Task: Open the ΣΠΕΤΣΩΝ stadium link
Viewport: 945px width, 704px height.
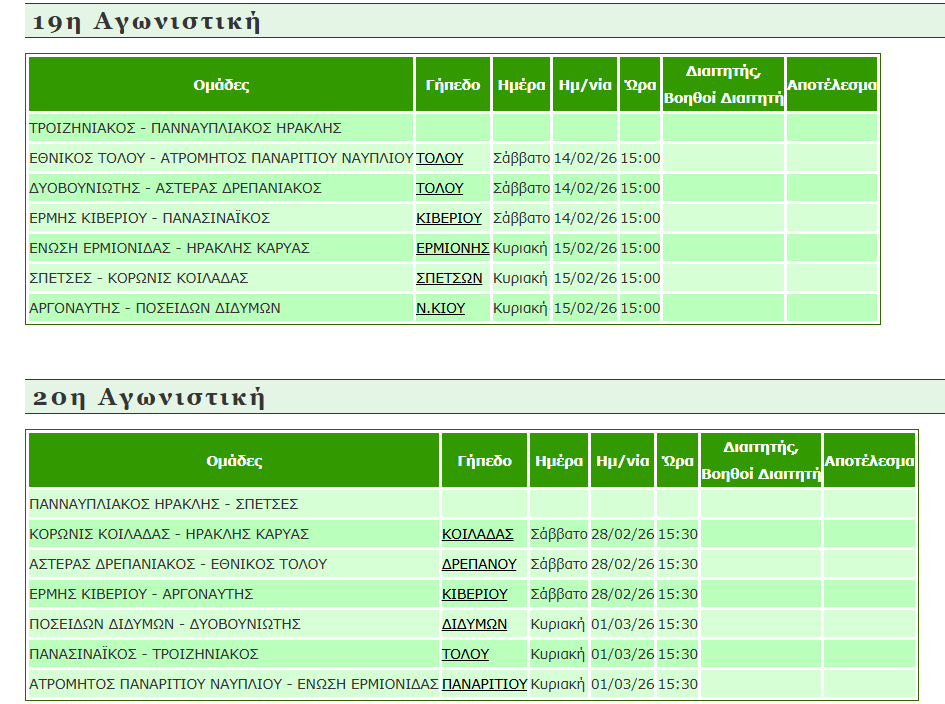Action: point(449,278)
